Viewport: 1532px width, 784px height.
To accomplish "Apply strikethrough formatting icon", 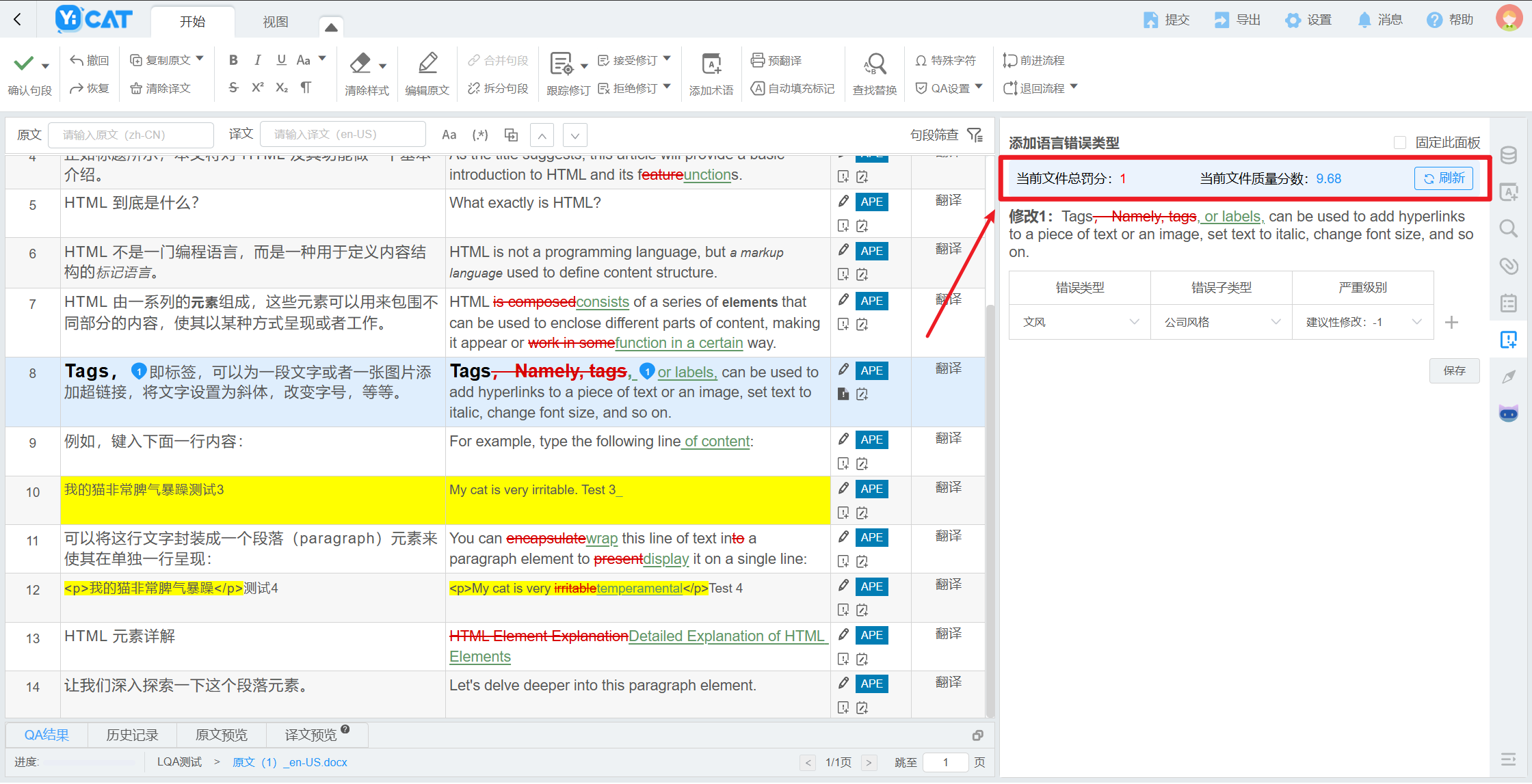I will [x=233, y=87].
